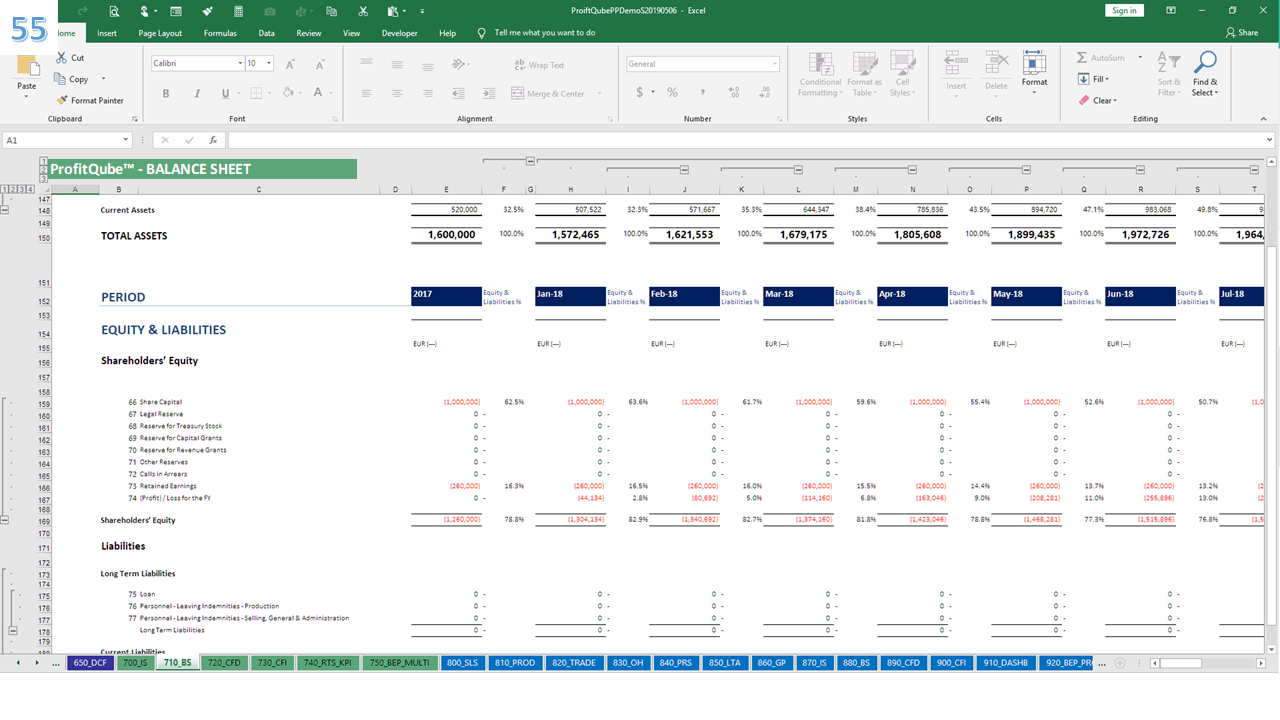This screenshot has width=1280, height=720.
Task: Decrease font size with the smaller A icon
Action: point(318,64)
